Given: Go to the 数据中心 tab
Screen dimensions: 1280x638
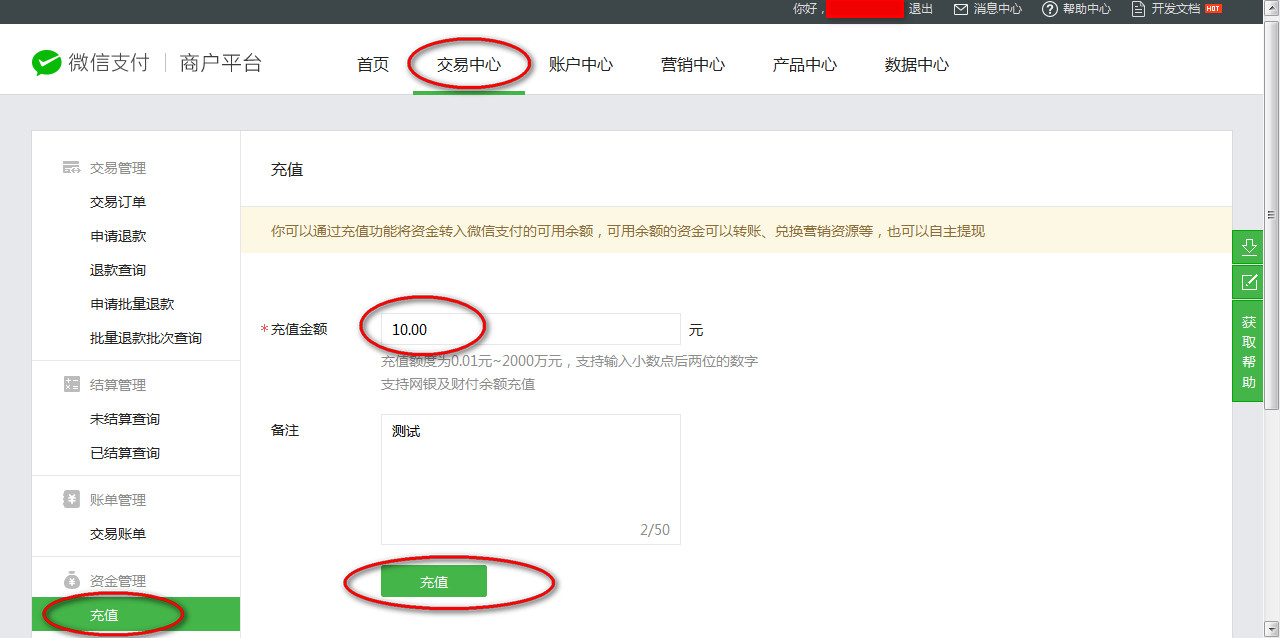Looking at the screenshot, I should [917, 65].
